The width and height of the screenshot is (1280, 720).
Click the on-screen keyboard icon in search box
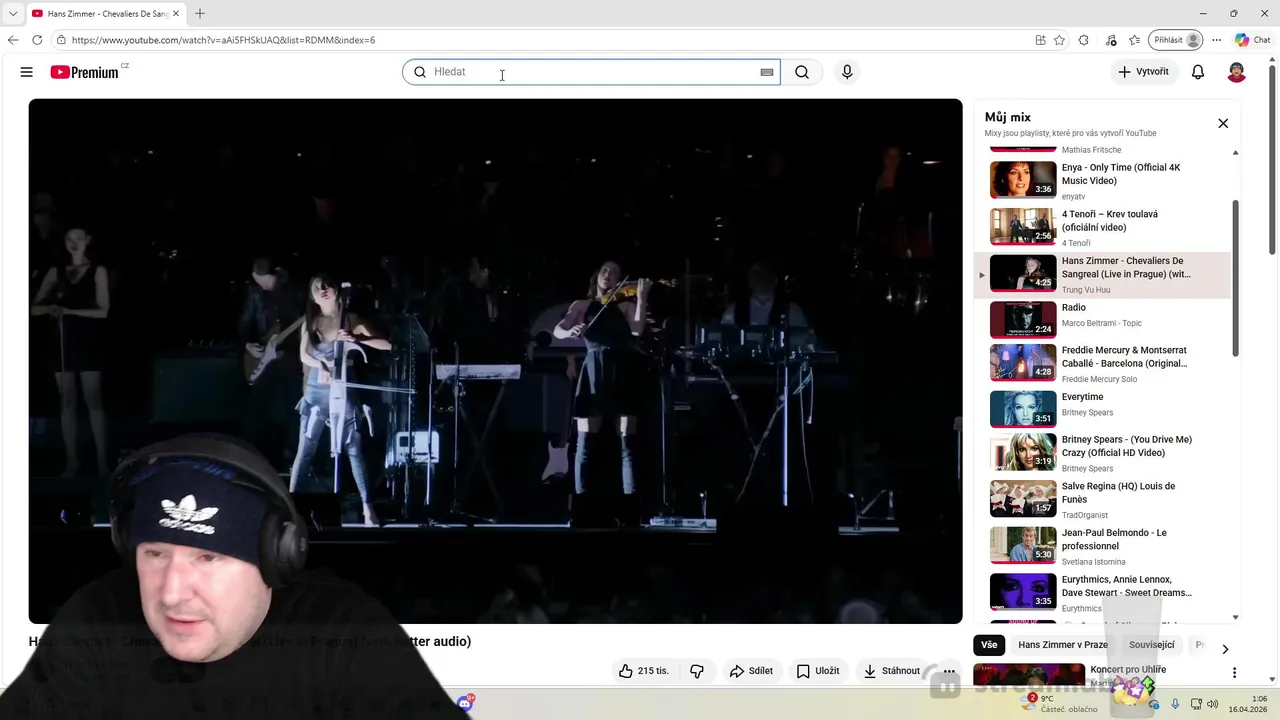pyautogui.click(x=767, y=72)
